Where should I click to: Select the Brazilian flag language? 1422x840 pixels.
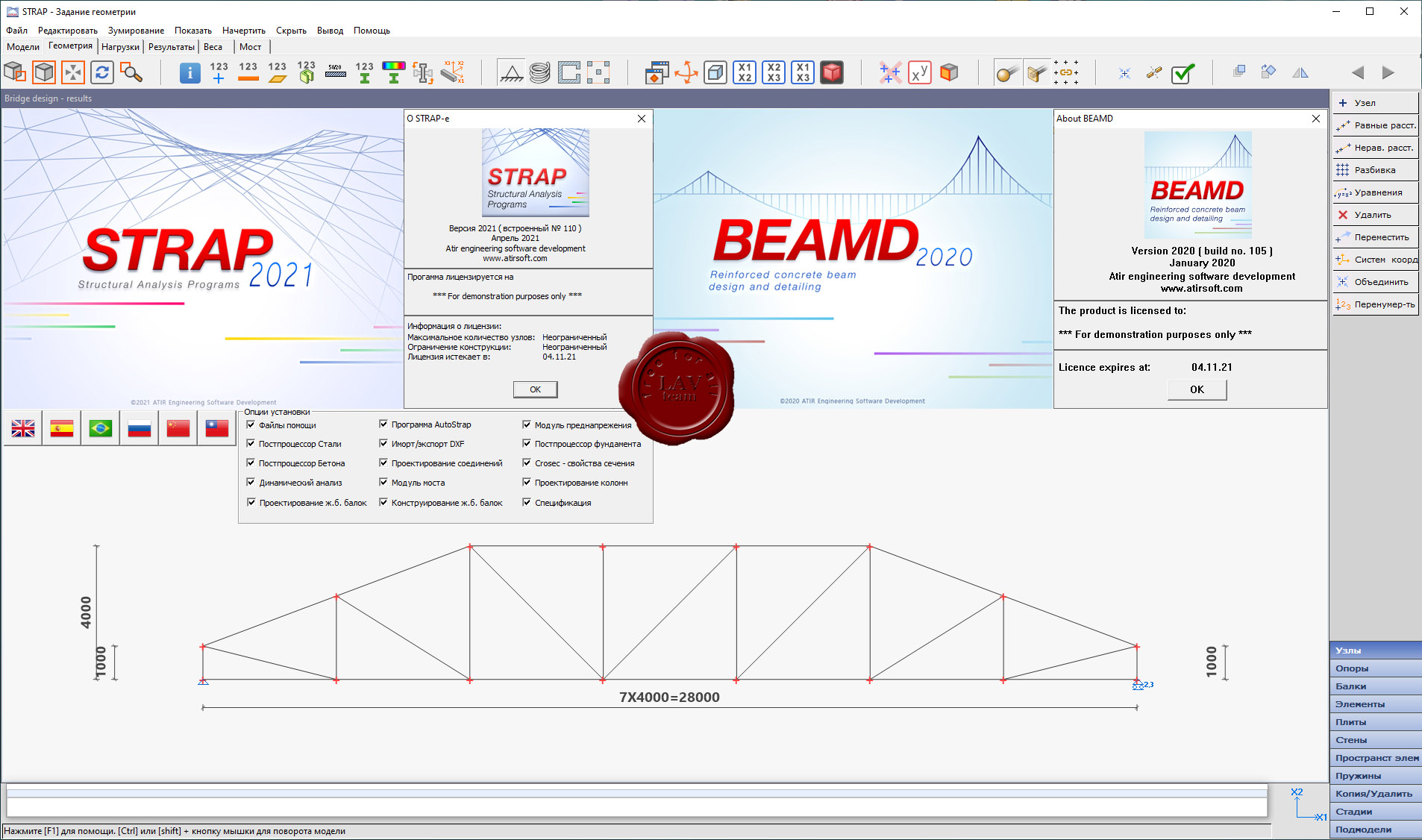click(x=100, y=428)
